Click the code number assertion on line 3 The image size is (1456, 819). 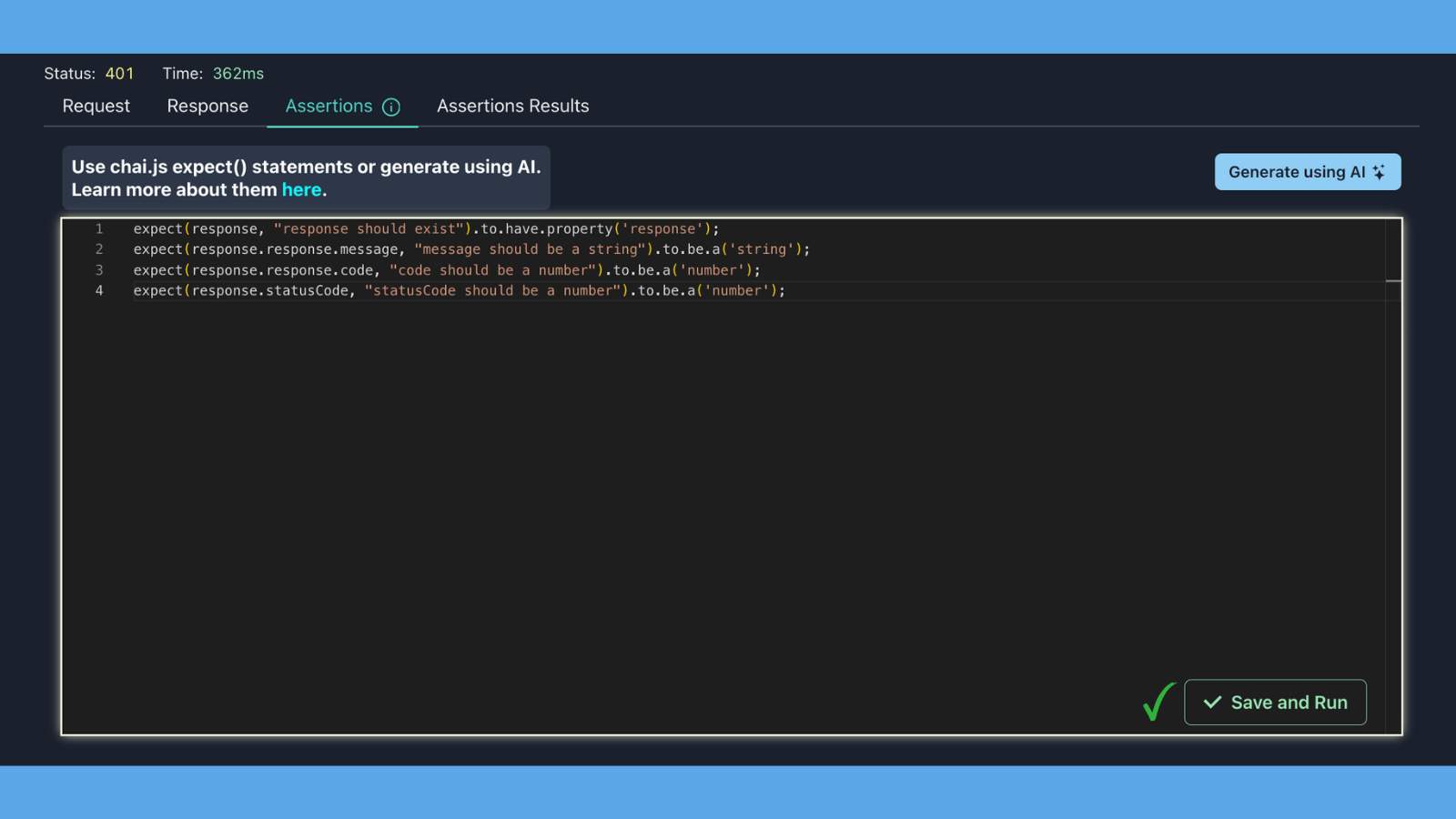[x=447, y=270]
